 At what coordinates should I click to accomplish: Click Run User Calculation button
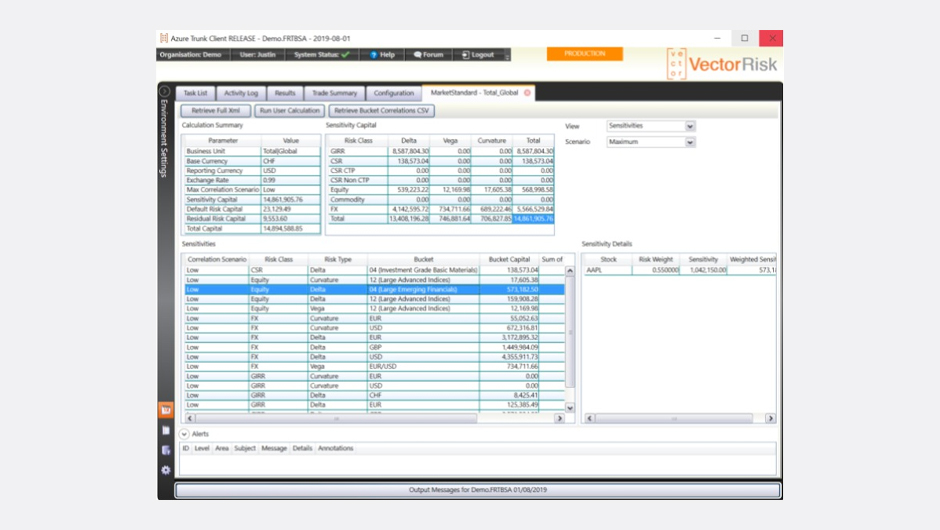[x=290, y=110]
